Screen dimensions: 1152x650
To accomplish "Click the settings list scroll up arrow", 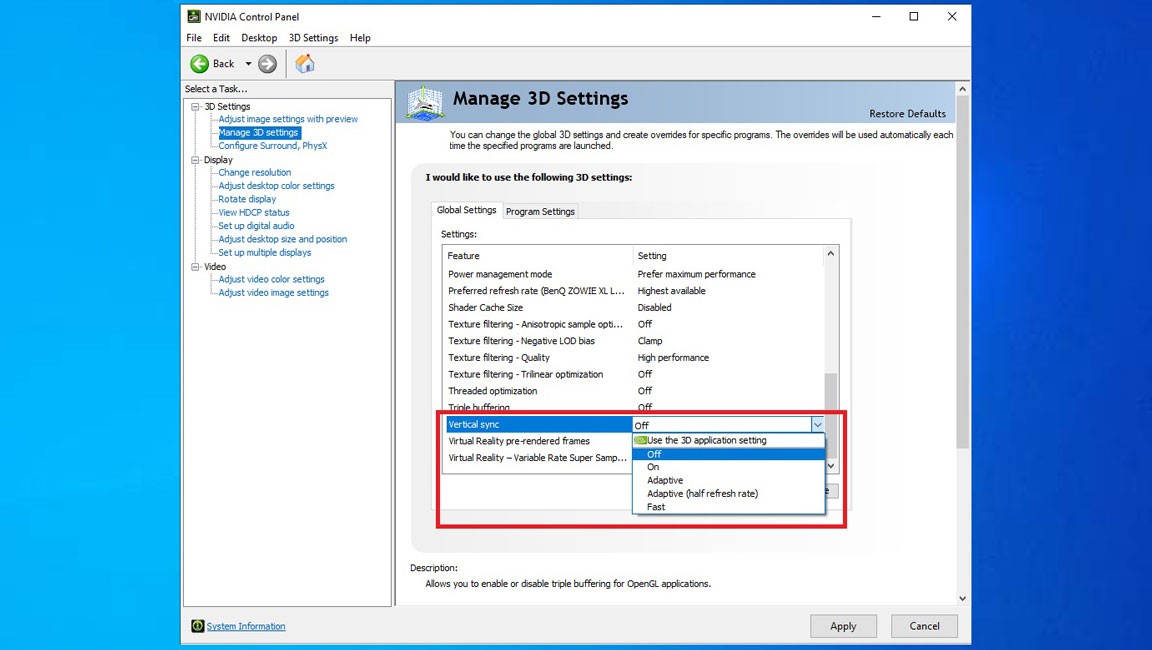I will click(830, 255).
